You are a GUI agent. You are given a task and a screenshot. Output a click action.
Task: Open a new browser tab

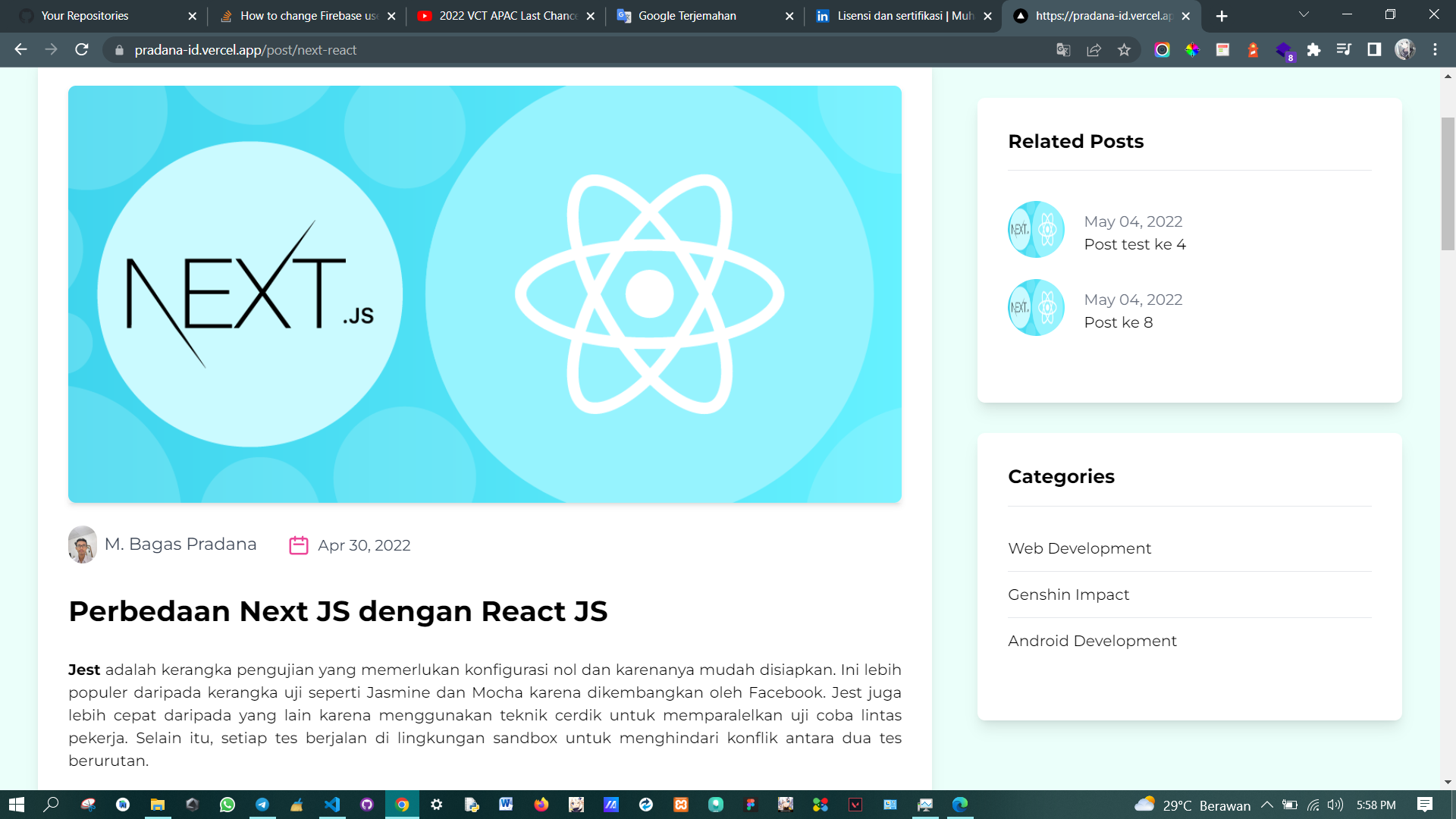point(1222,16)
